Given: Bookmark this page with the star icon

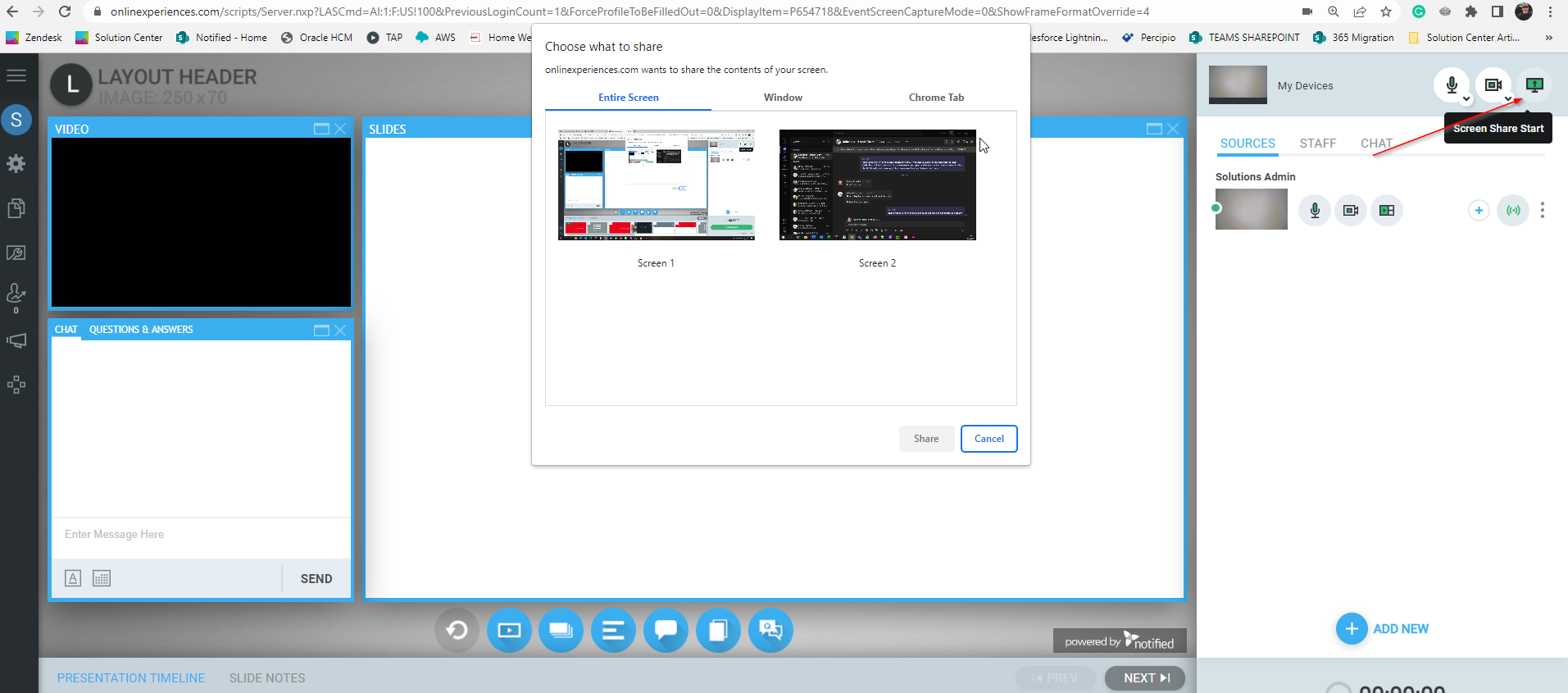Looking at the screenshot, I should [1386, 11].
